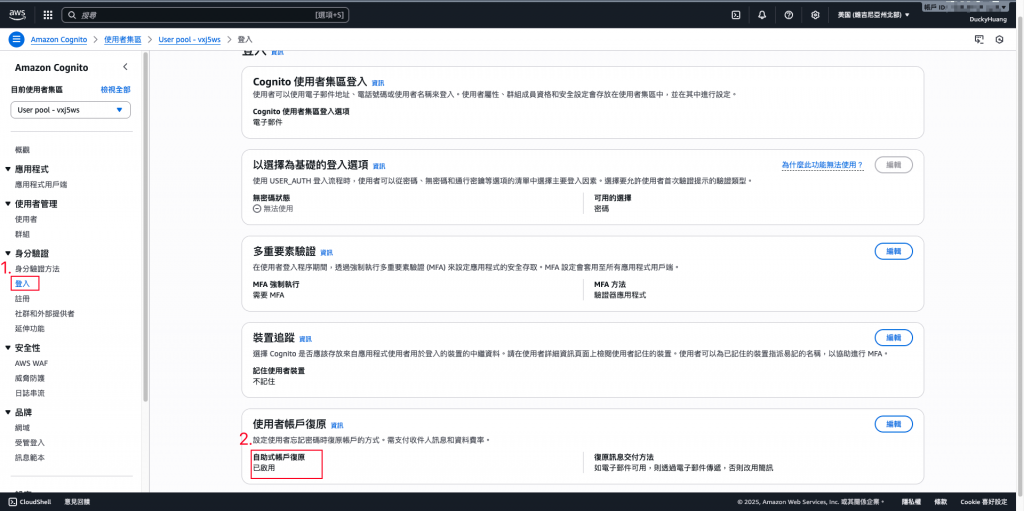This screenshot has width=1024, height=511.
Task: Click the screen icon left of the clock
Action: pyautogui.click(x=978, y=39)
